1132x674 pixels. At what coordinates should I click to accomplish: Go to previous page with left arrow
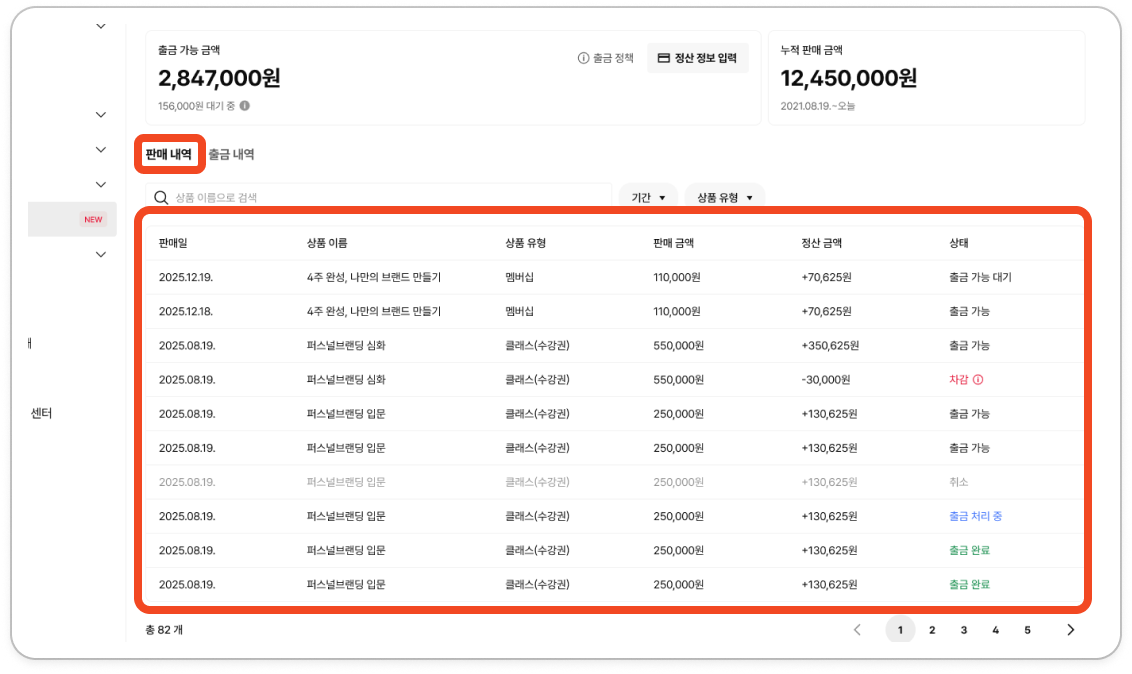[x=857, y=630]
